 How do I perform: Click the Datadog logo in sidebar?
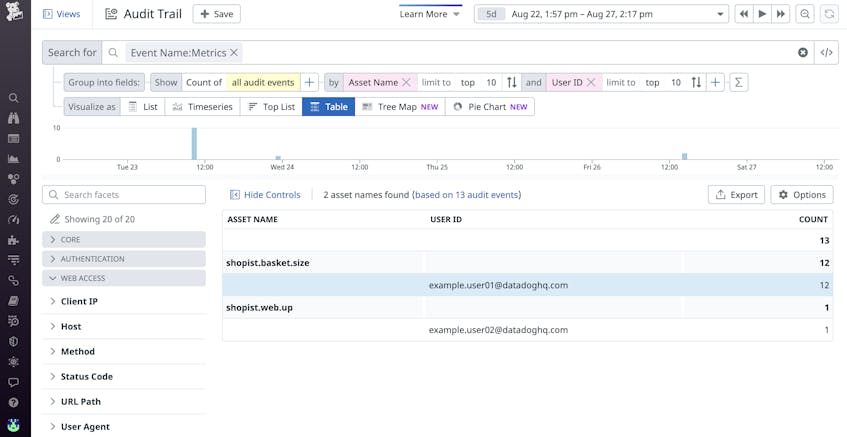pos(14,11)
